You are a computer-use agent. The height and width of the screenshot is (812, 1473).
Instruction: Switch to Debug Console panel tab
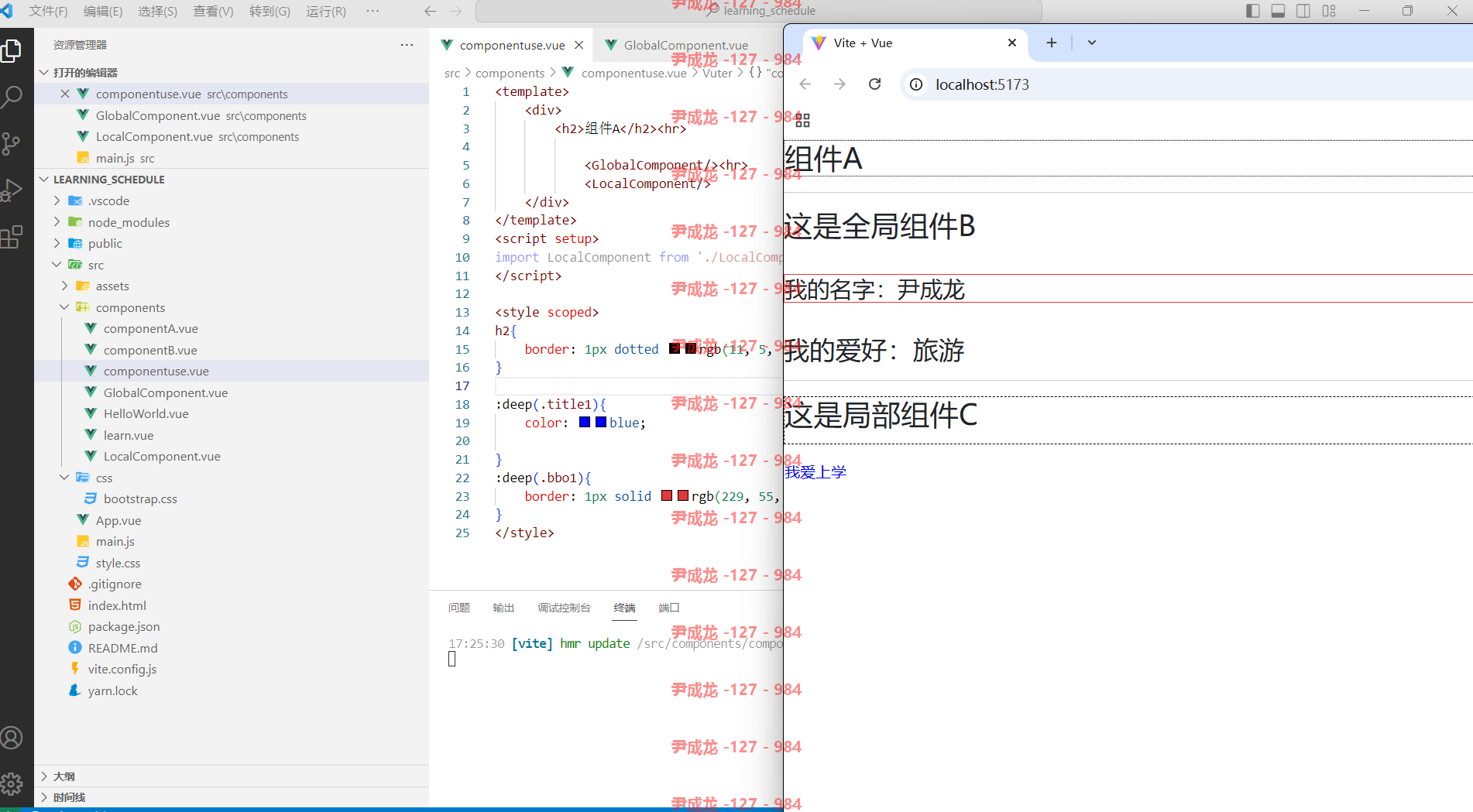point(564,608)
